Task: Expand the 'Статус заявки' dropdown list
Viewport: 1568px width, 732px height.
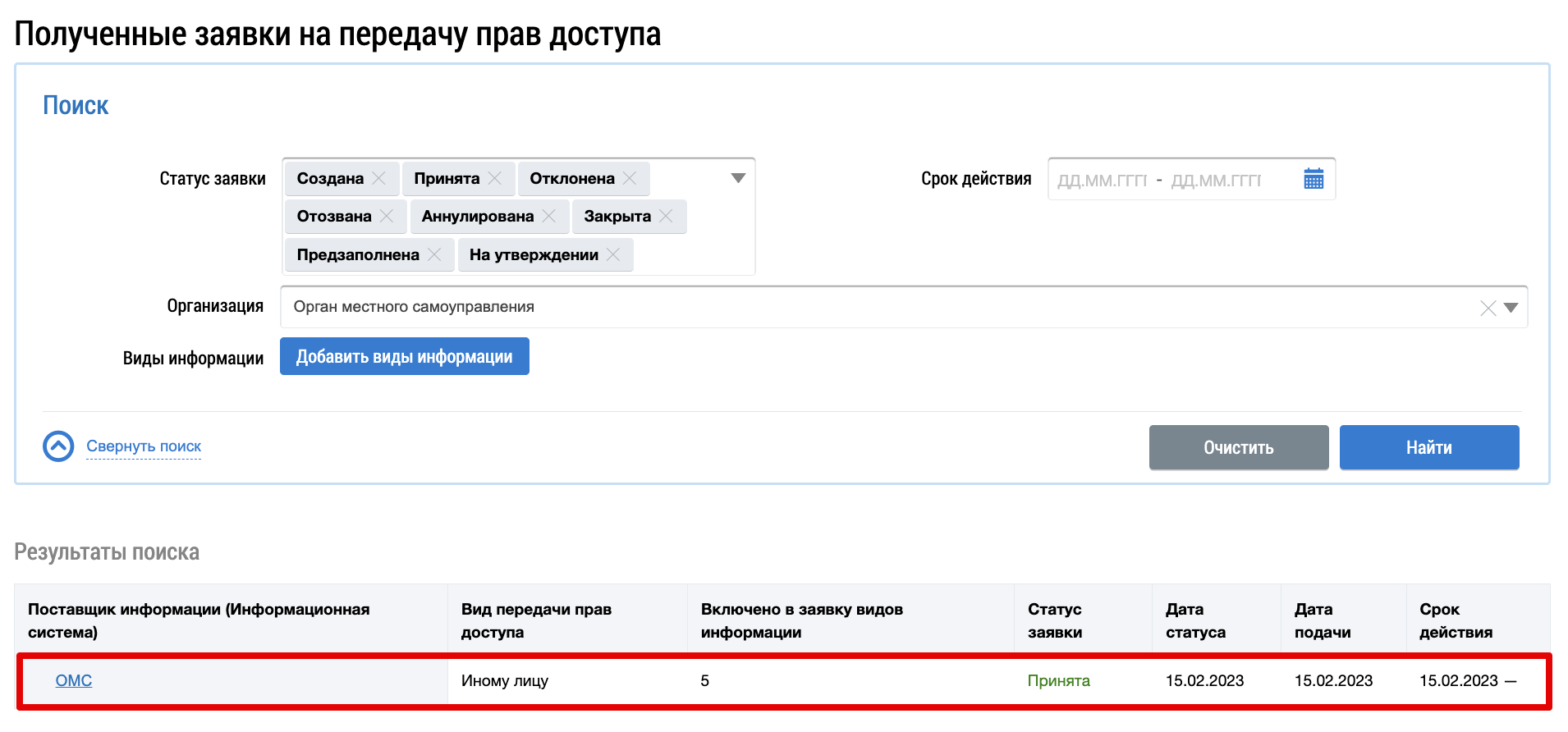Action: point(738,178)
